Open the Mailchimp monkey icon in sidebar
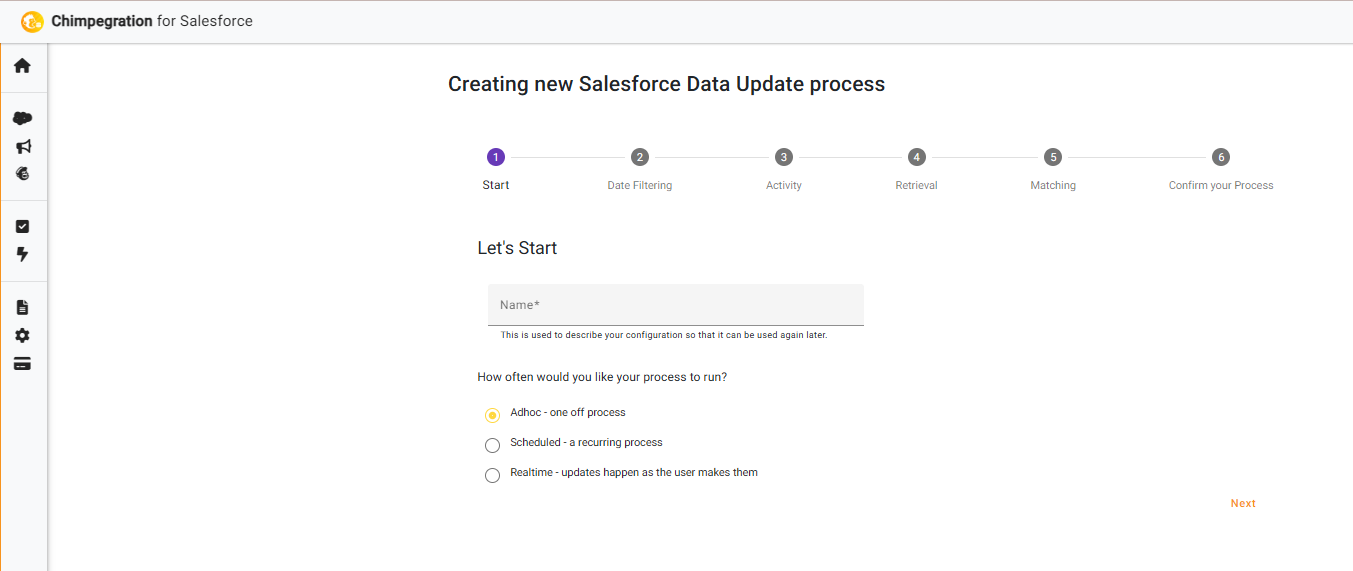 [22, 173]
